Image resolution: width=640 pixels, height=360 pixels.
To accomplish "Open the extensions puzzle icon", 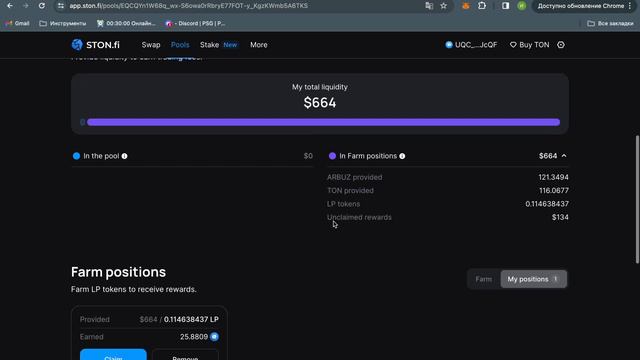I will [x=482, y=6].
